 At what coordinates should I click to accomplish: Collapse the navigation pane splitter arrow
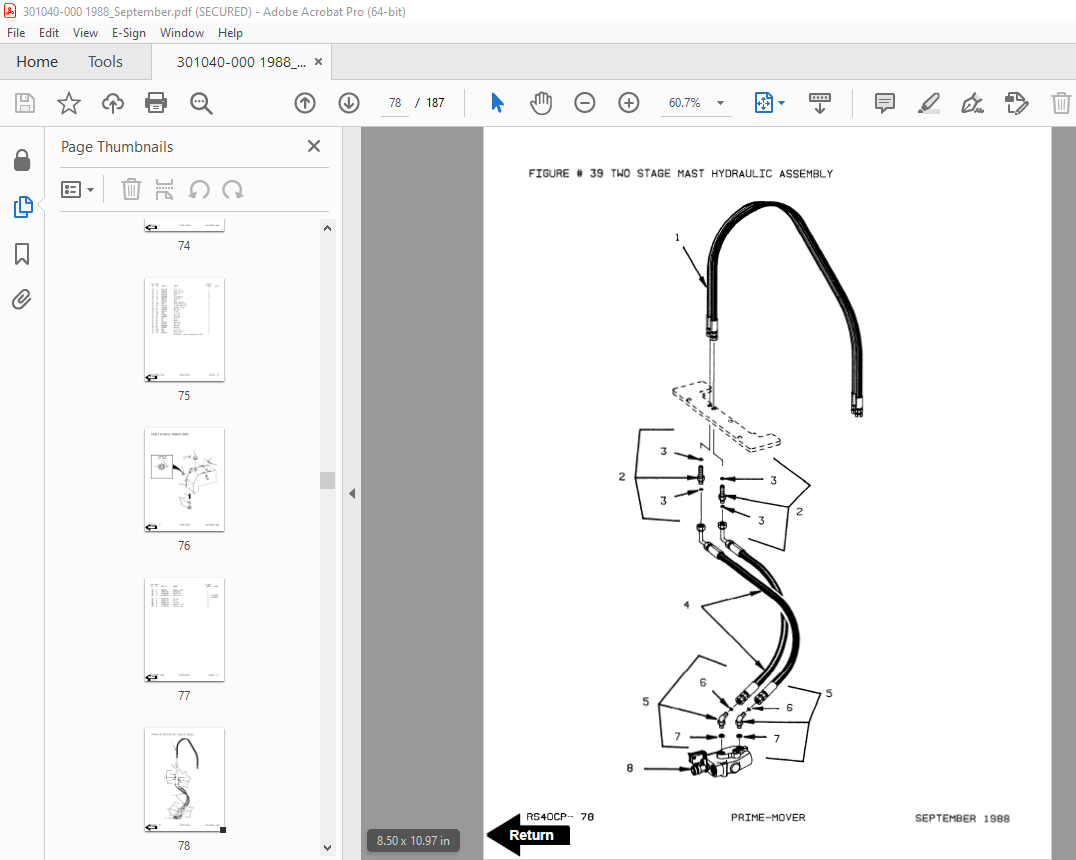click(352, 493)
